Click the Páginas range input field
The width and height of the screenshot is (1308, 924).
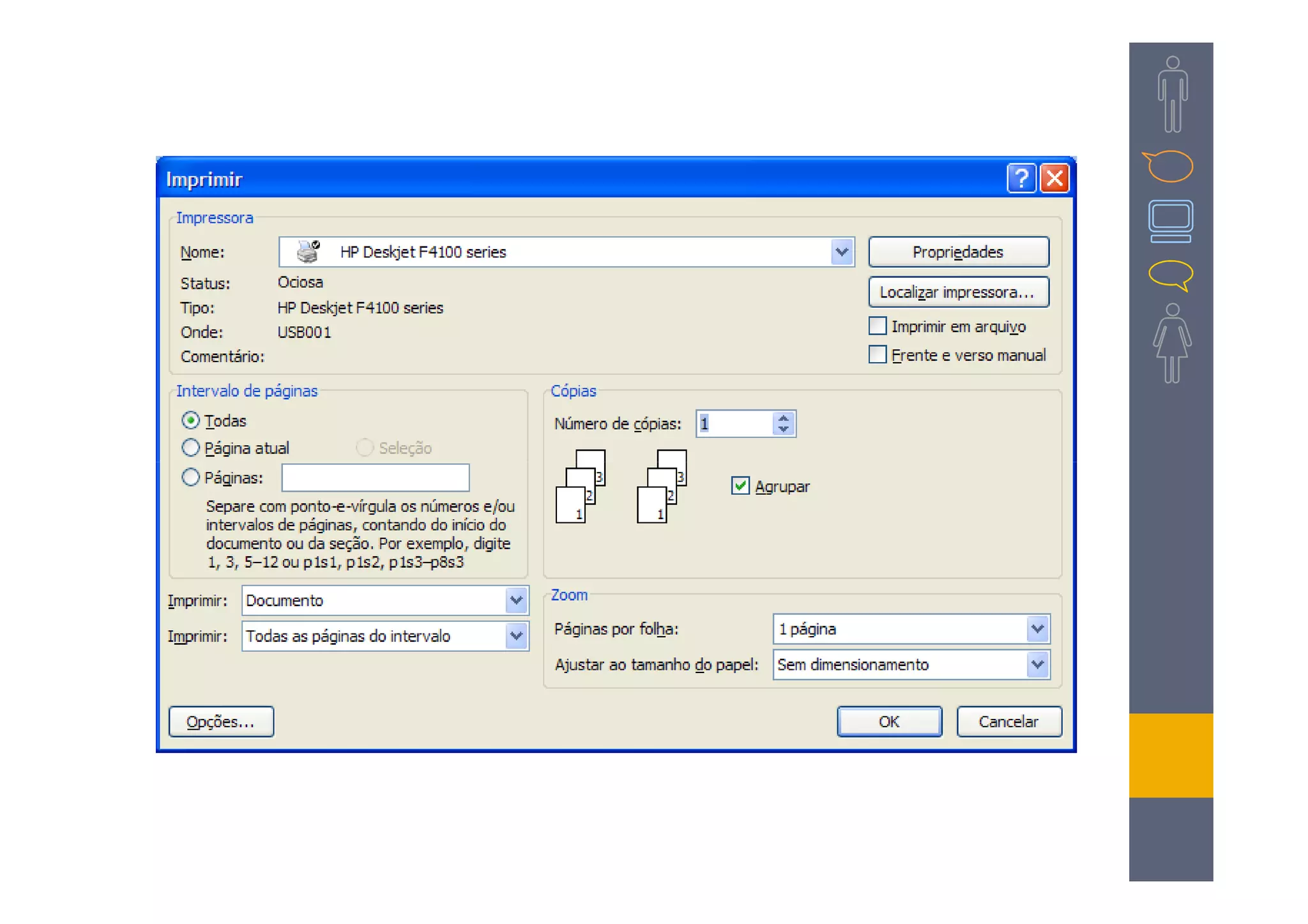375,478
